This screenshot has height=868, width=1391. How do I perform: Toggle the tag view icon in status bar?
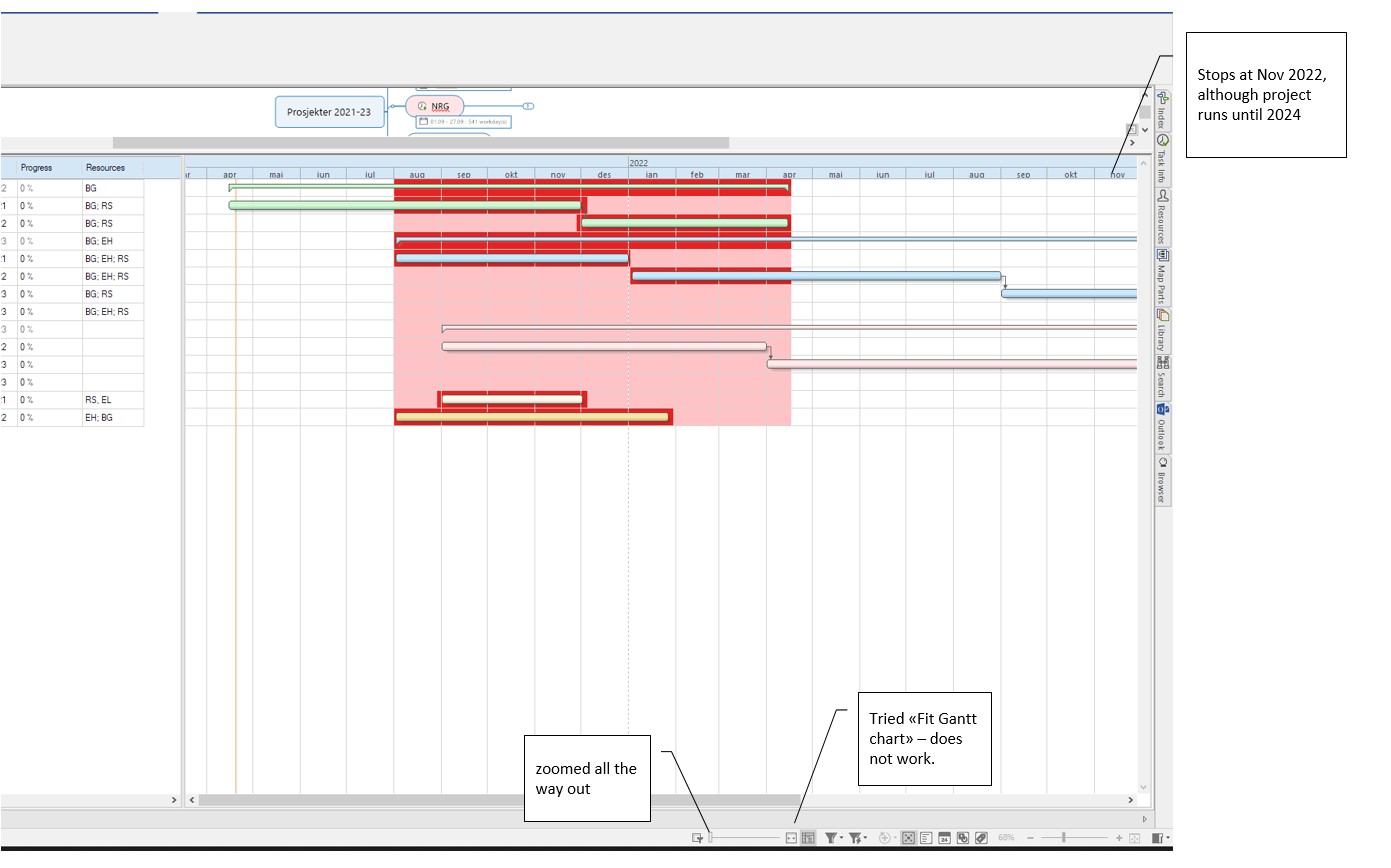tap(981, 838)
